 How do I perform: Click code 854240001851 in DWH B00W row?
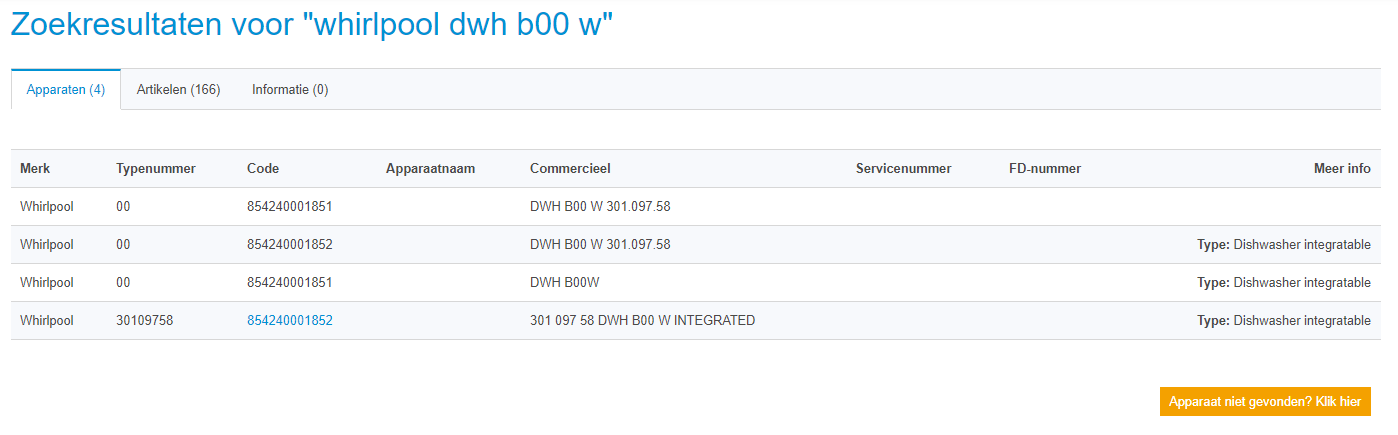289,283
